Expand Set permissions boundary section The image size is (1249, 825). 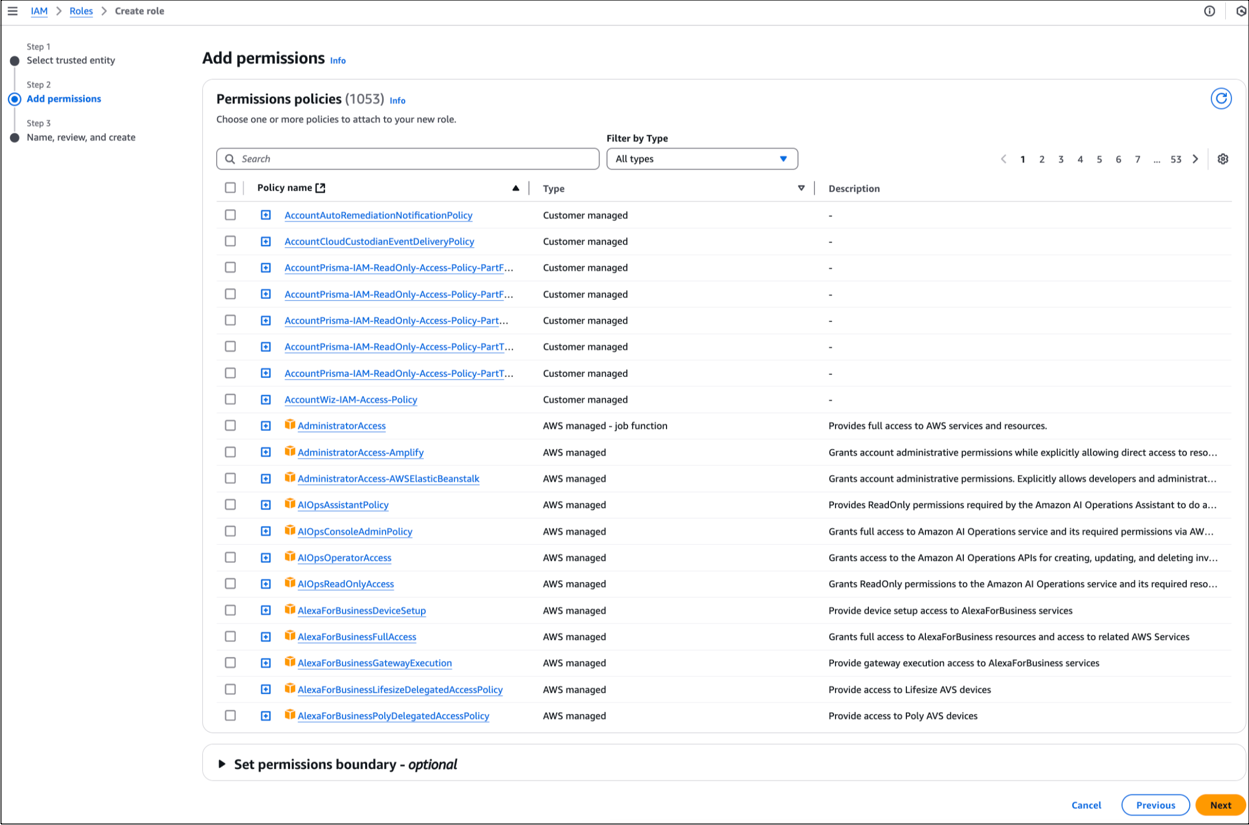tap(222, 764)
